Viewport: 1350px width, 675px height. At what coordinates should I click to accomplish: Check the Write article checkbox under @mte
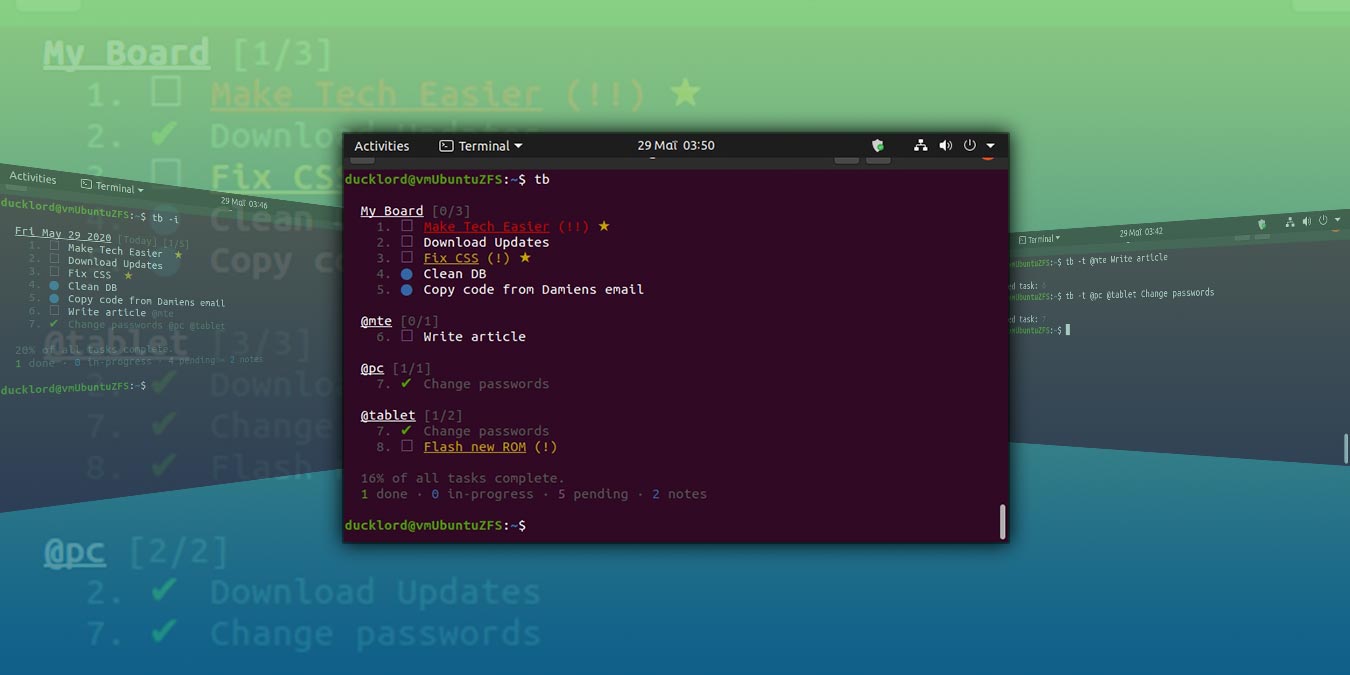[406, 336]
